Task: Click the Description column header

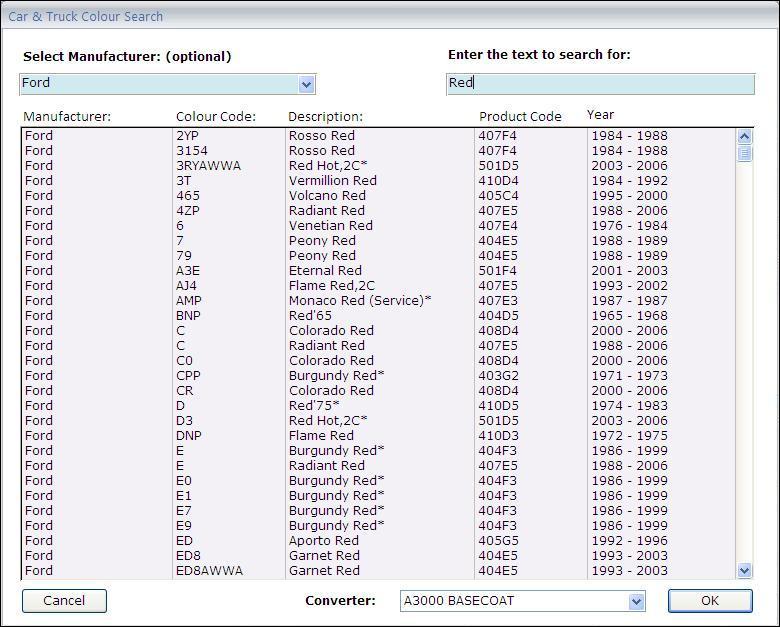Action: (325, 117)
